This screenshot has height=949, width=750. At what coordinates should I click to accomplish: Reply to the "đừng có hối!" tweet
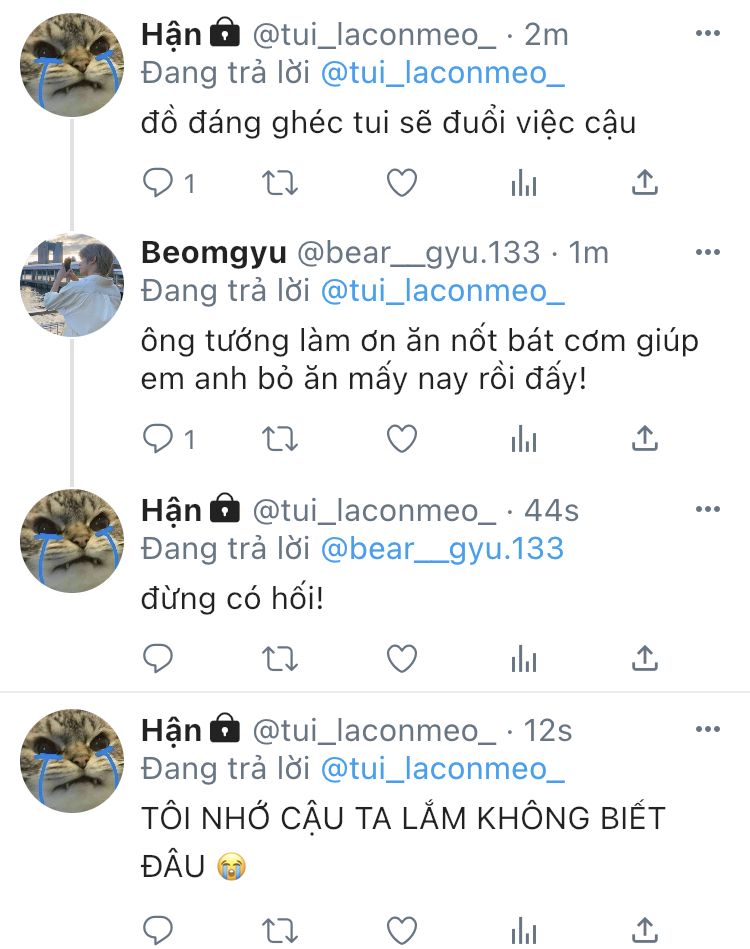point(158,658)
